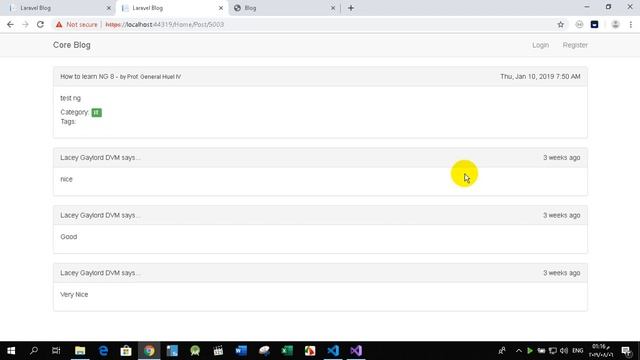Click 3 weeks ago on the Very Nice comment
The height and width of the screenshot is (360, 640).
point(561,273)
